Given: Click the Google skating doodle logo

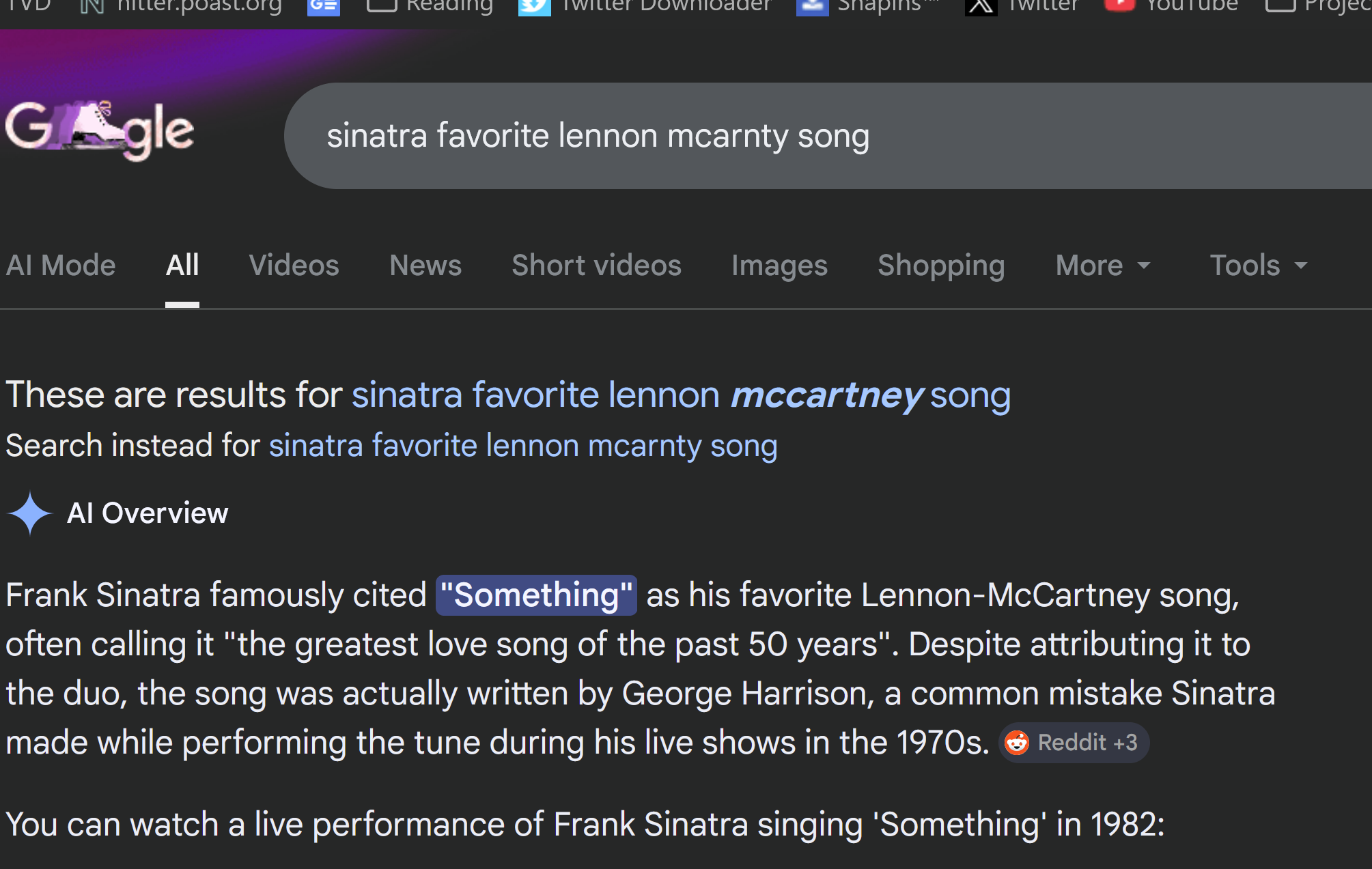Looking at the screenshot, I should click(x=100, y=130).
